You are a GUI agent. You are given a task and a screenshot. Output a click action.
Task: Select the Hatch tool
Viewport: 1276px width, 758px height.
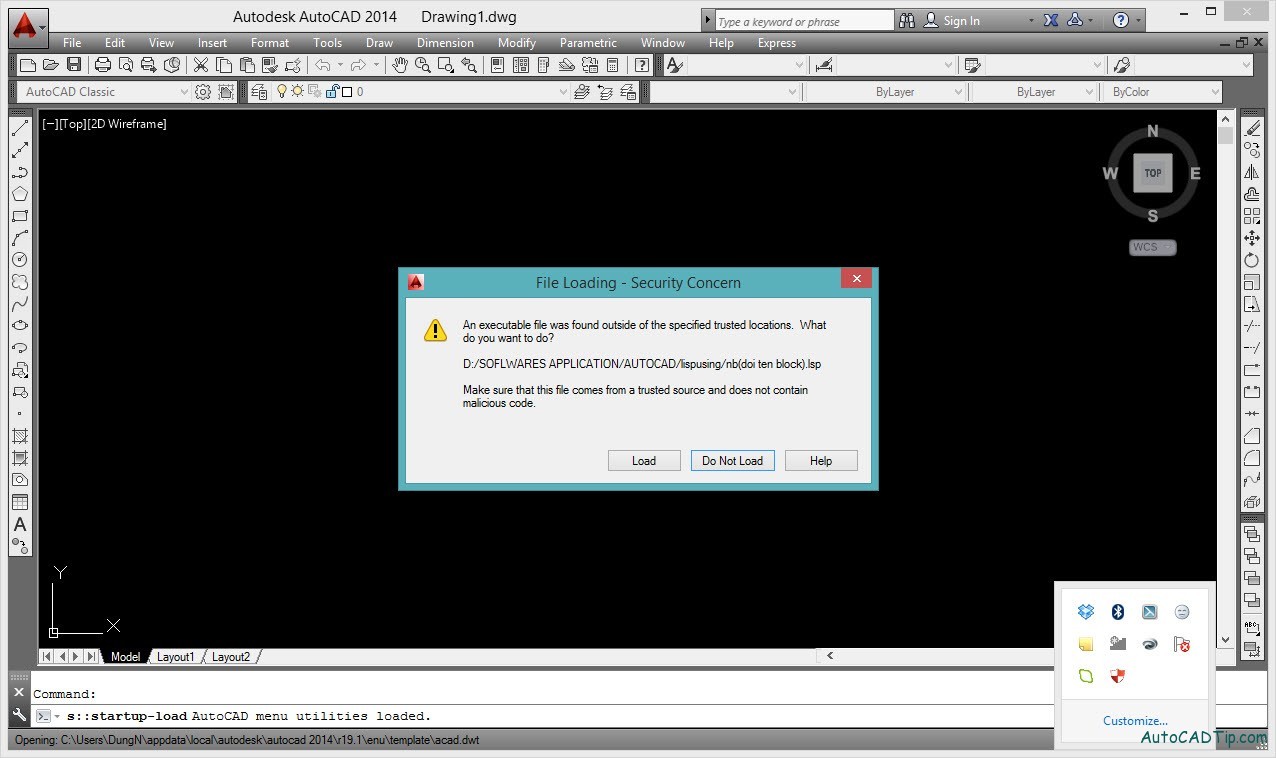[20, 436]
